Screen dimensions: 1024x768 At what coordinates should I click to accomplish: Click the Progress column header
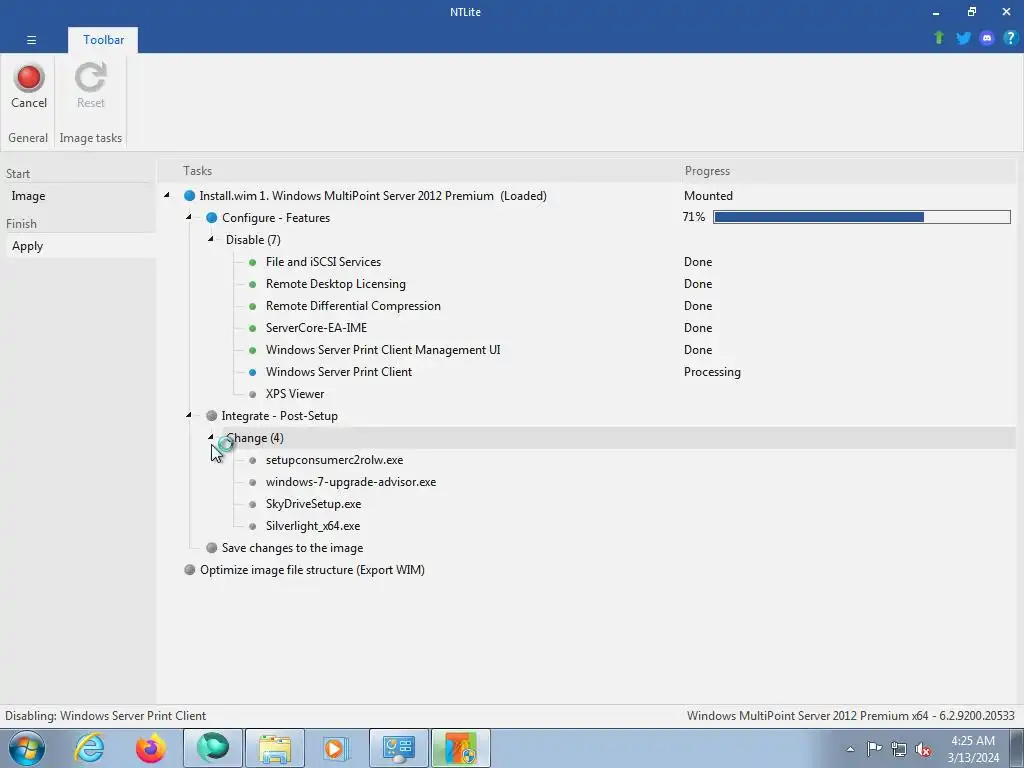tap(707, 171)
